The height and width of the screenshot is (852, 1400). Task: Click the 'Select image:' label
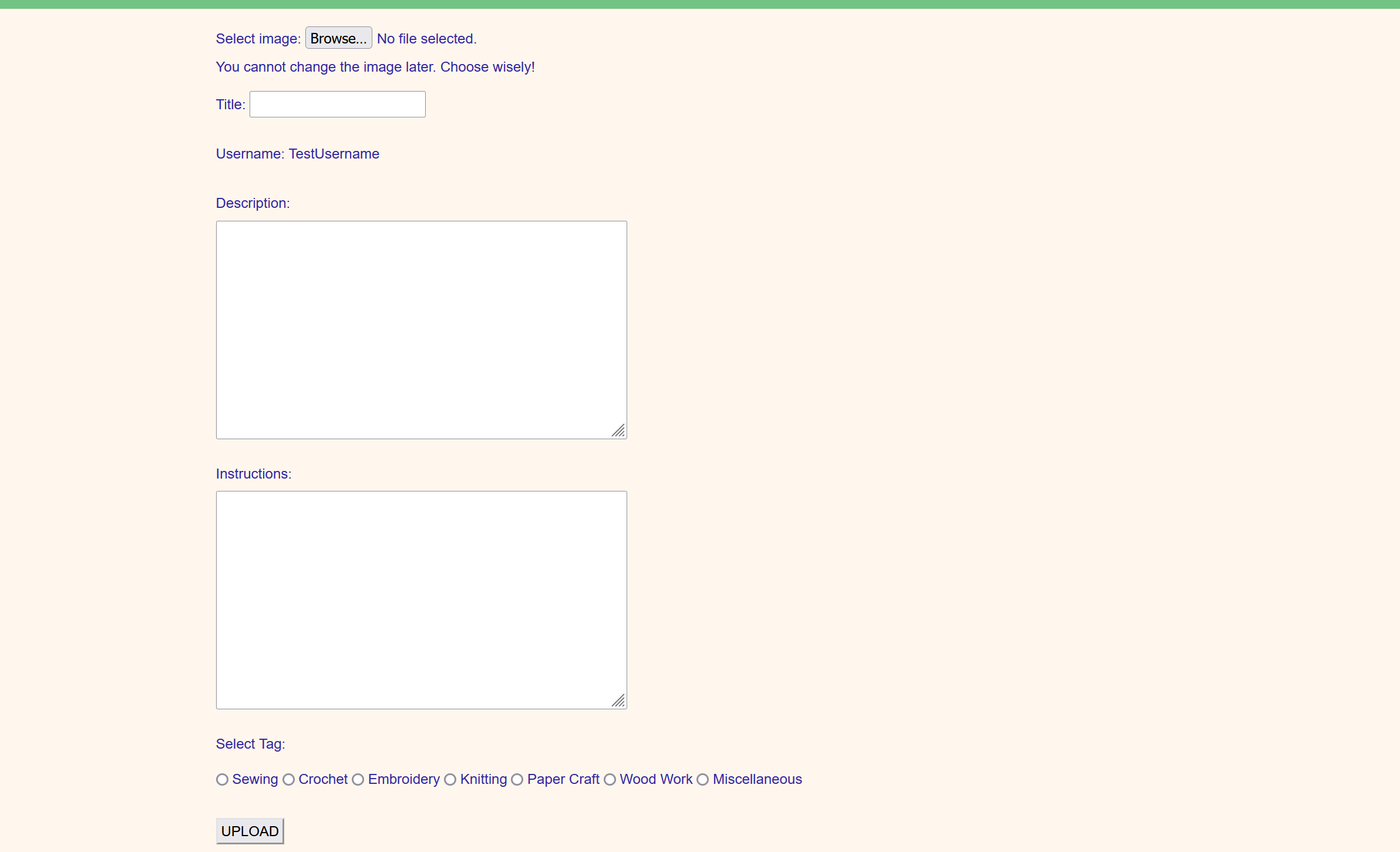258,39
